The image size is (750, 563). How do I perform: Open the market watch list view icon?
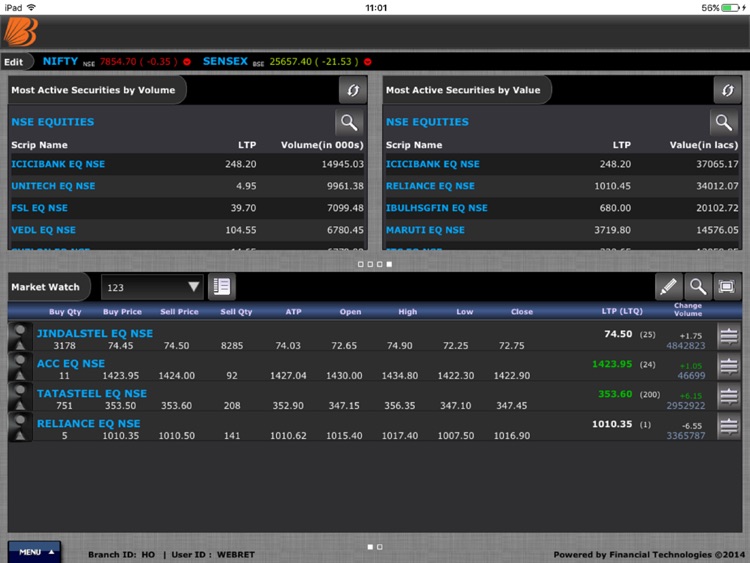[x=221, y=287]
